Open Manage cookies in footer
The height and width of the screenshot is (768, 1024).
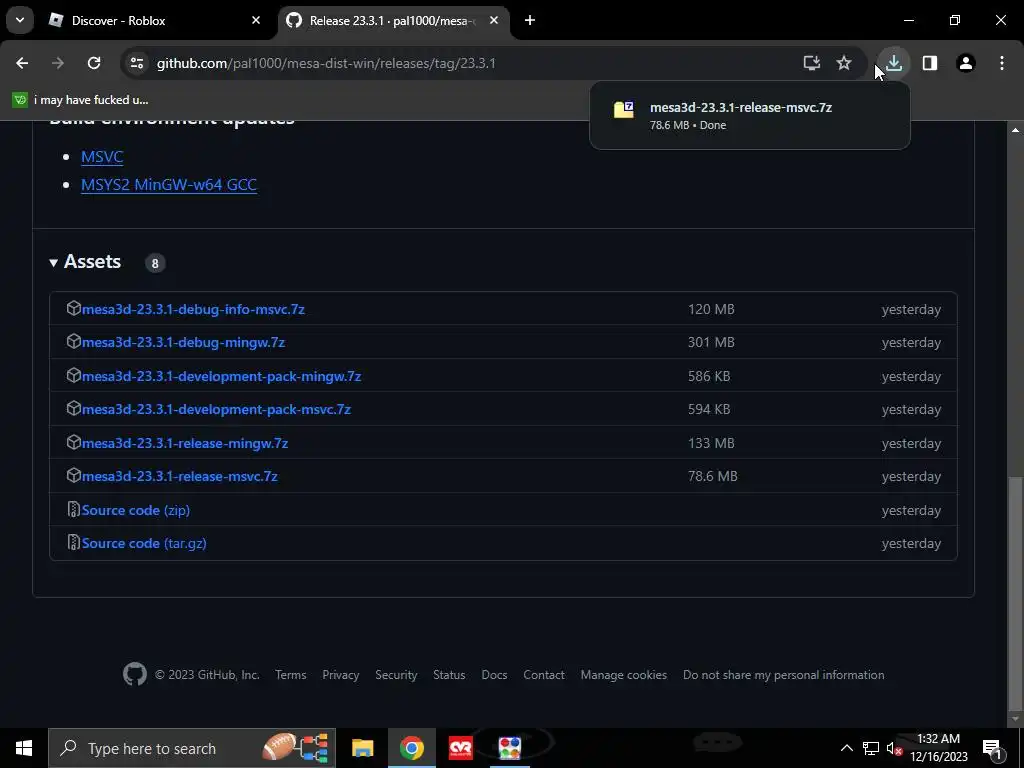[624, 675]
